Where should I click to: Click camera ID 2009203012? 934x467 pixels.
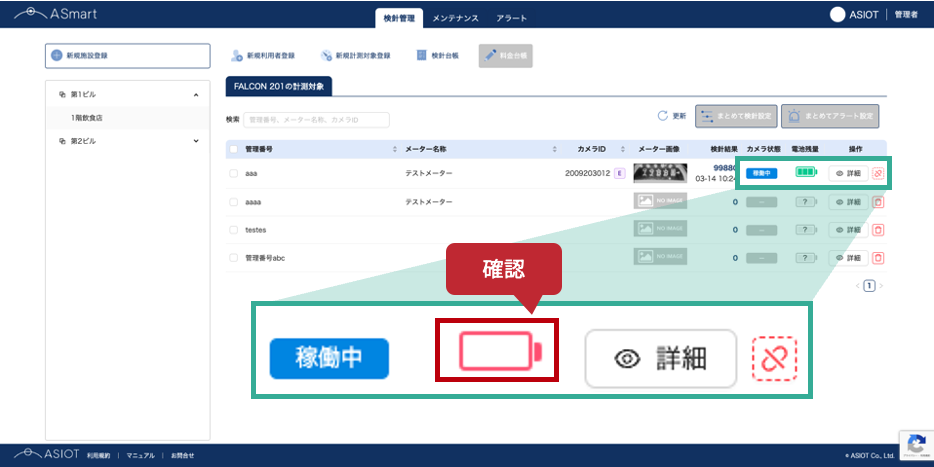[x=587, y=173]
